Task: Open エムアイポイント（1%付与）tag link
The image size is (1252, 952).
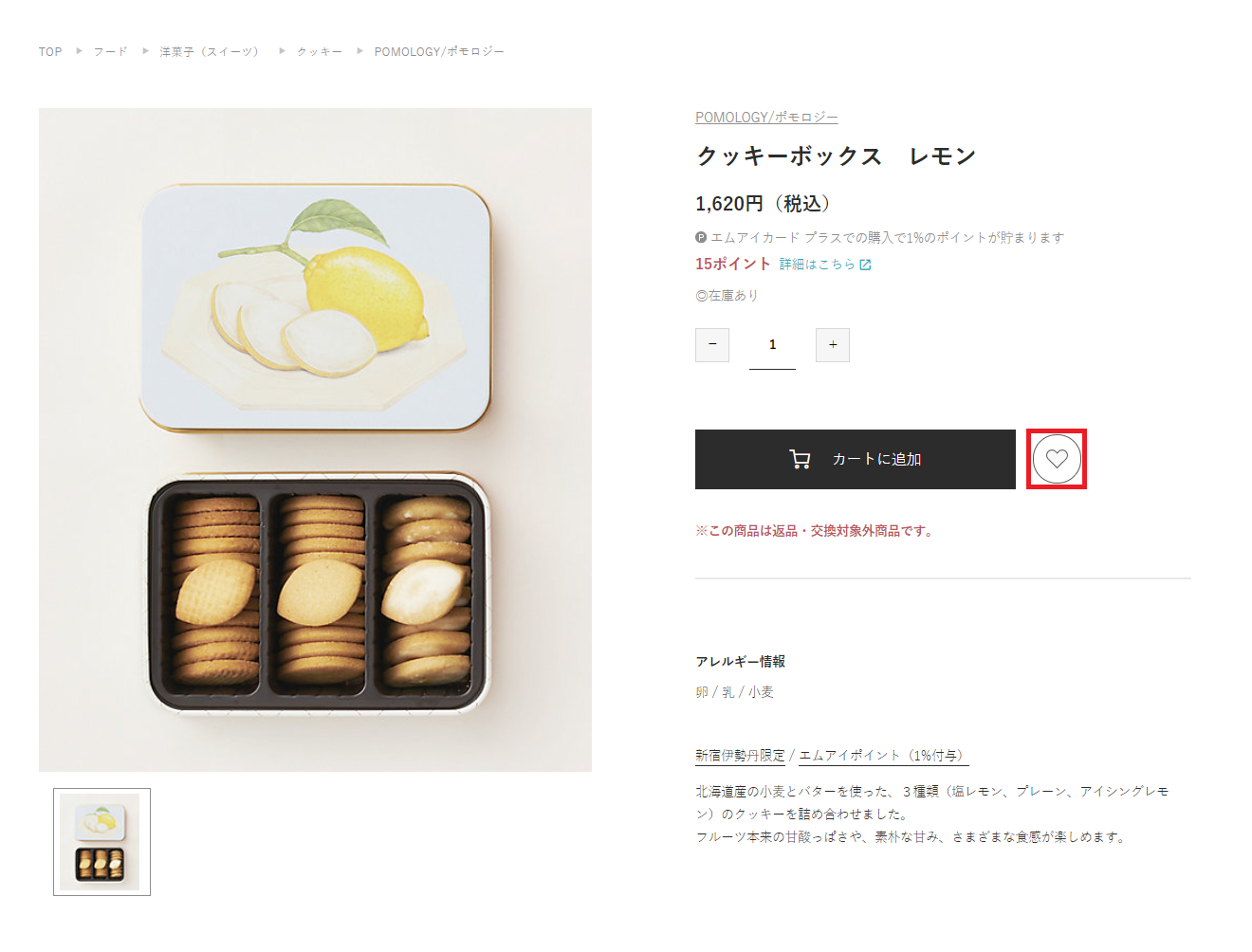Action: (x=883, y=756)
